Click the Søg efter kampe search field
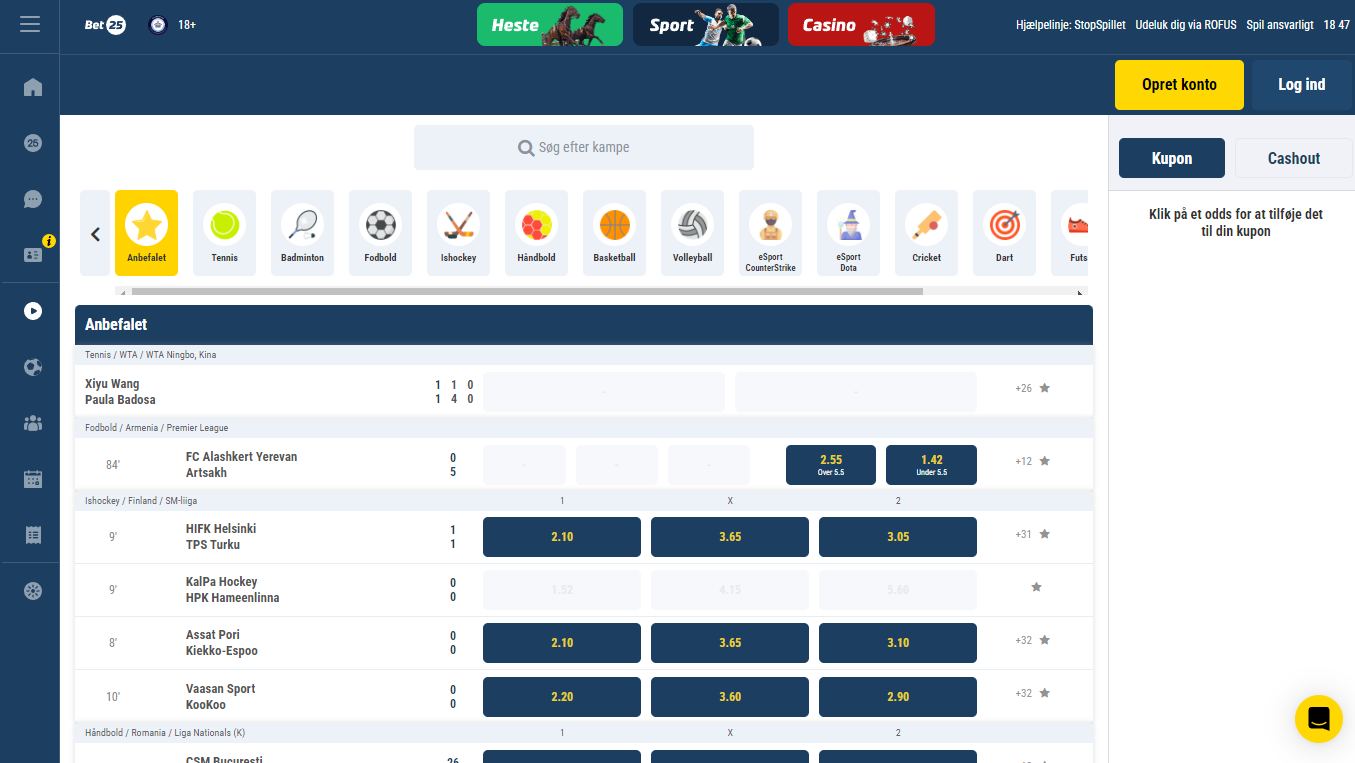The height and width of the screenshot is (763, 1355). [x=584, y=147]
